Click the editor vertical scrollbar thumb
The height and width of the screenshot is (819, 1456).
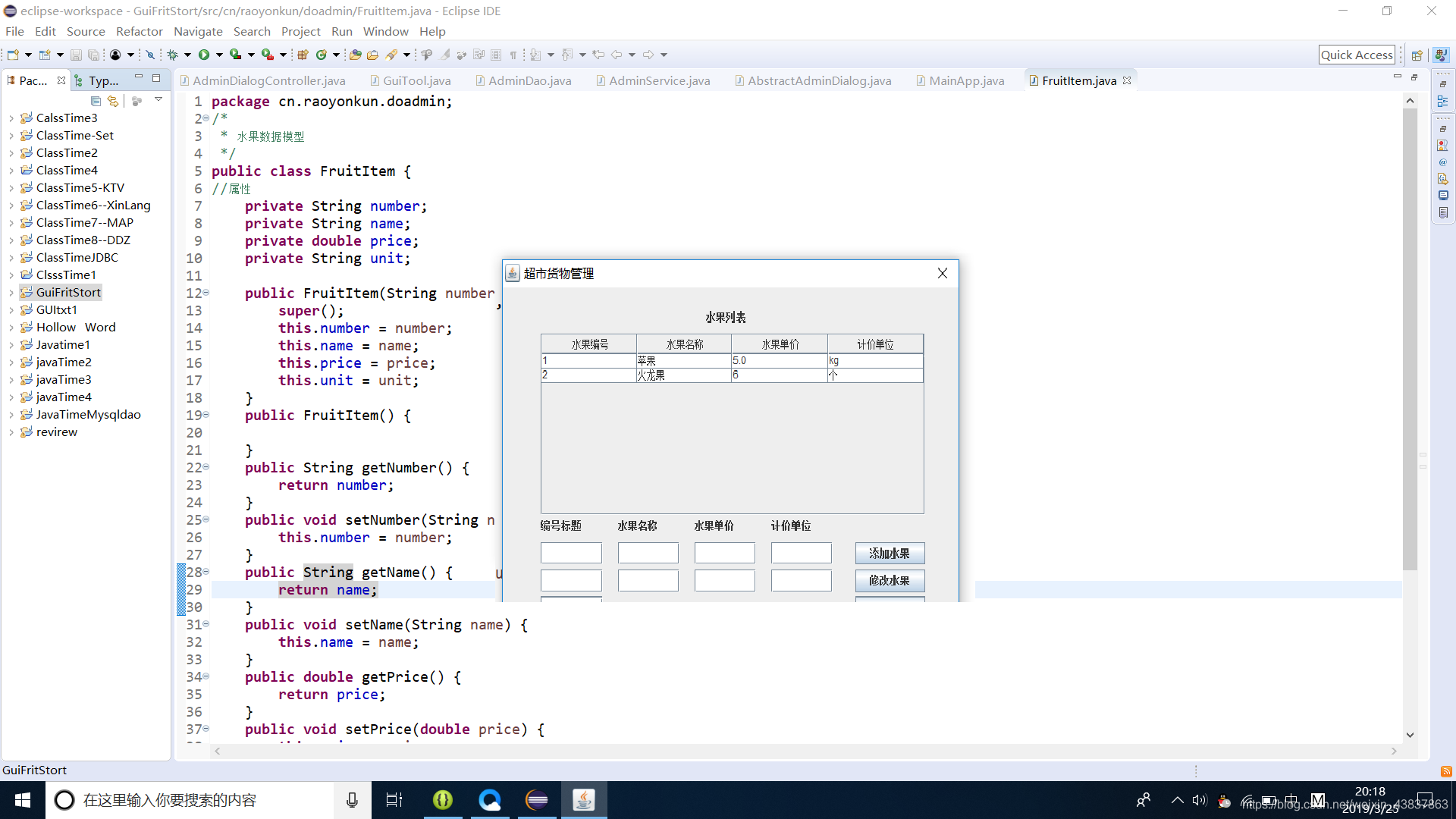[x=1410, y=340]
